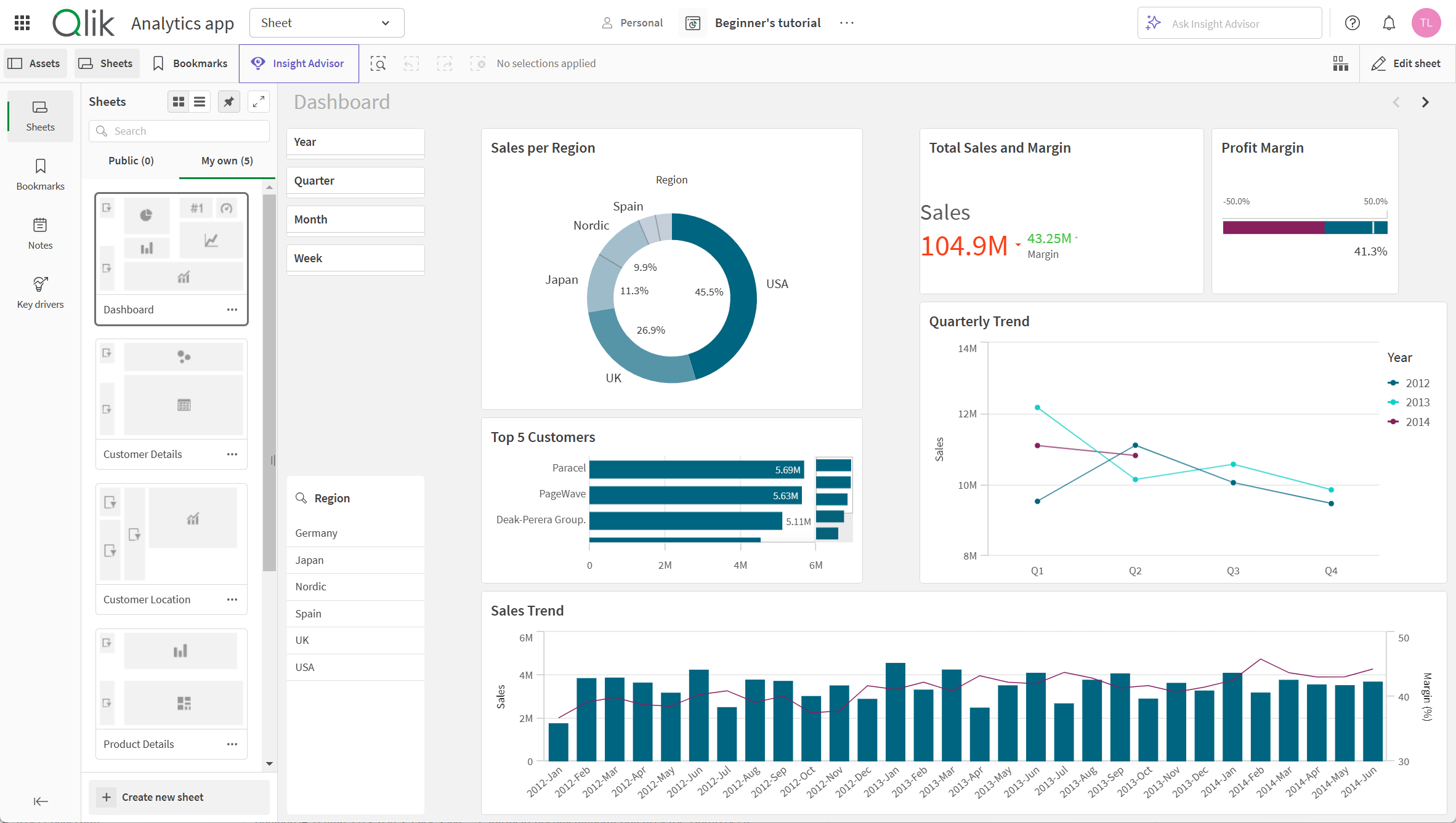Screen dimensions: 1456x823
Task: Switch to list view for sheets
Action: [x=200, y=101]
